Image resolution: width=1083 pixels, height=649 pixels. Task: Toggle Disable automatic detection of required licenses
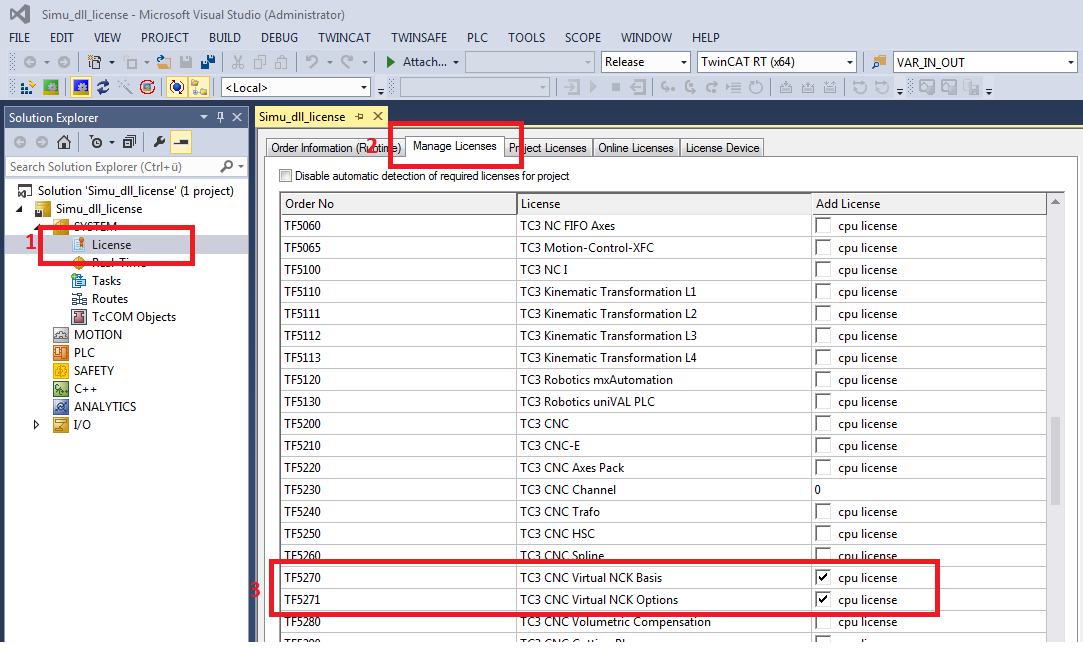tap(285, 175)
